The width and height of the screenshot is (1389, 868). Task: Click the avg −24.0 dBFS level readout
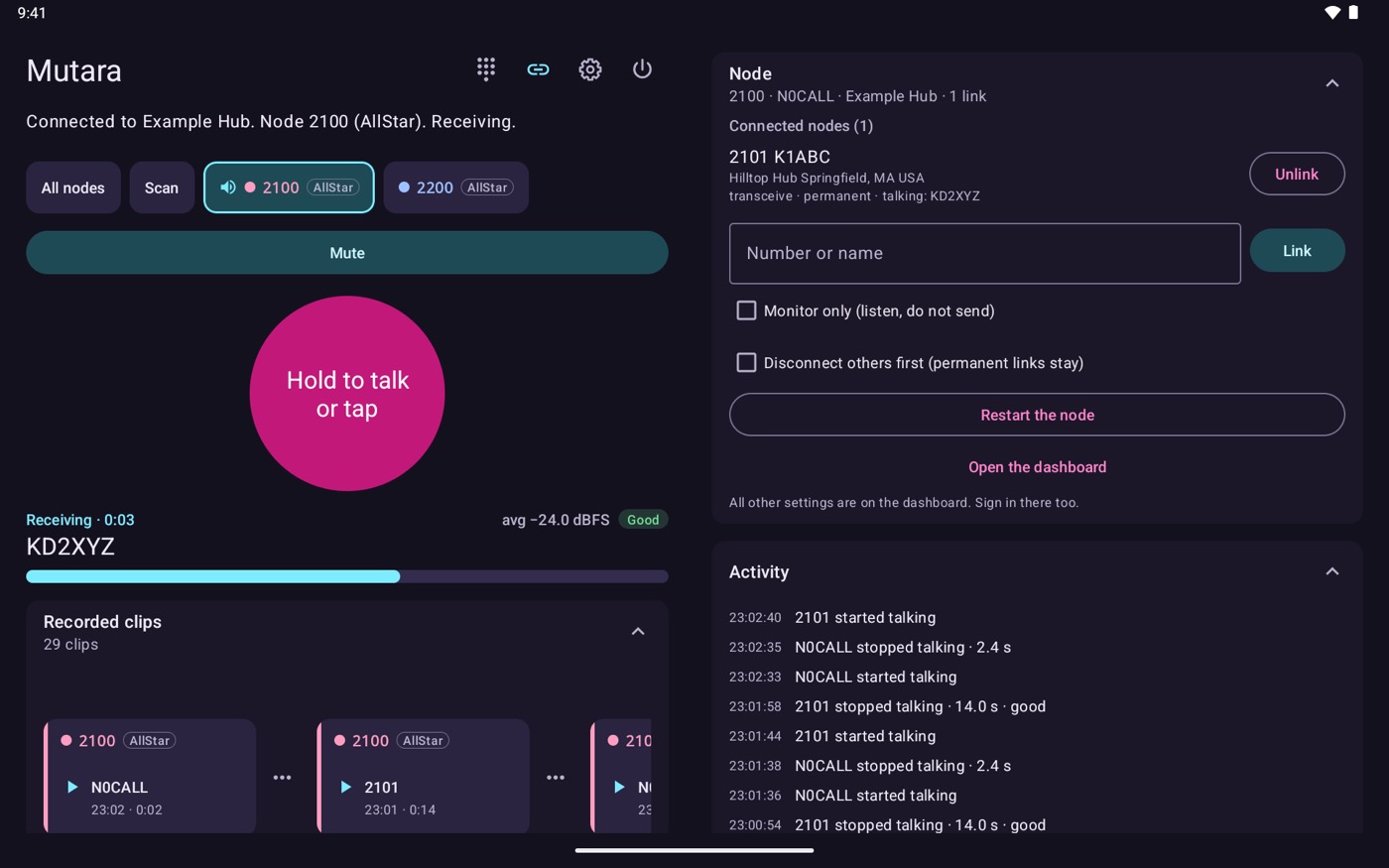(x=556, y=520)
